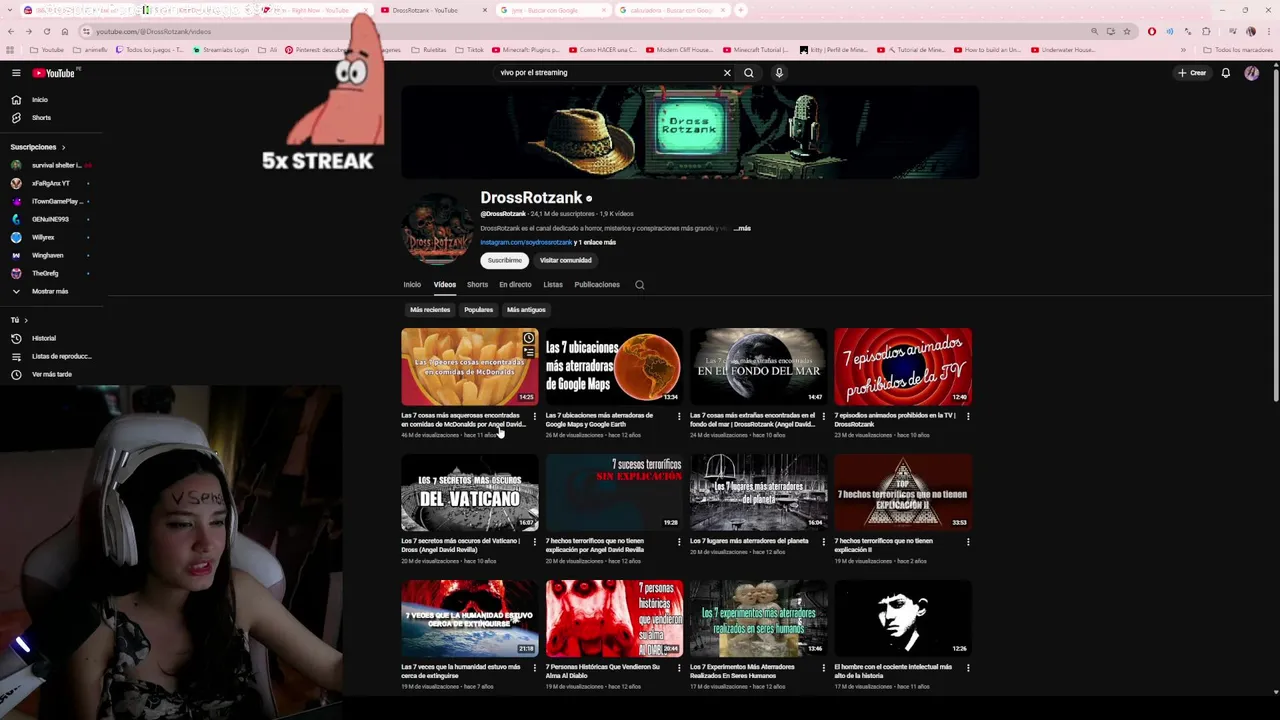The image size is (1280, 720).
Task: Click the Crear button
Action: [x=1192, y=73]
